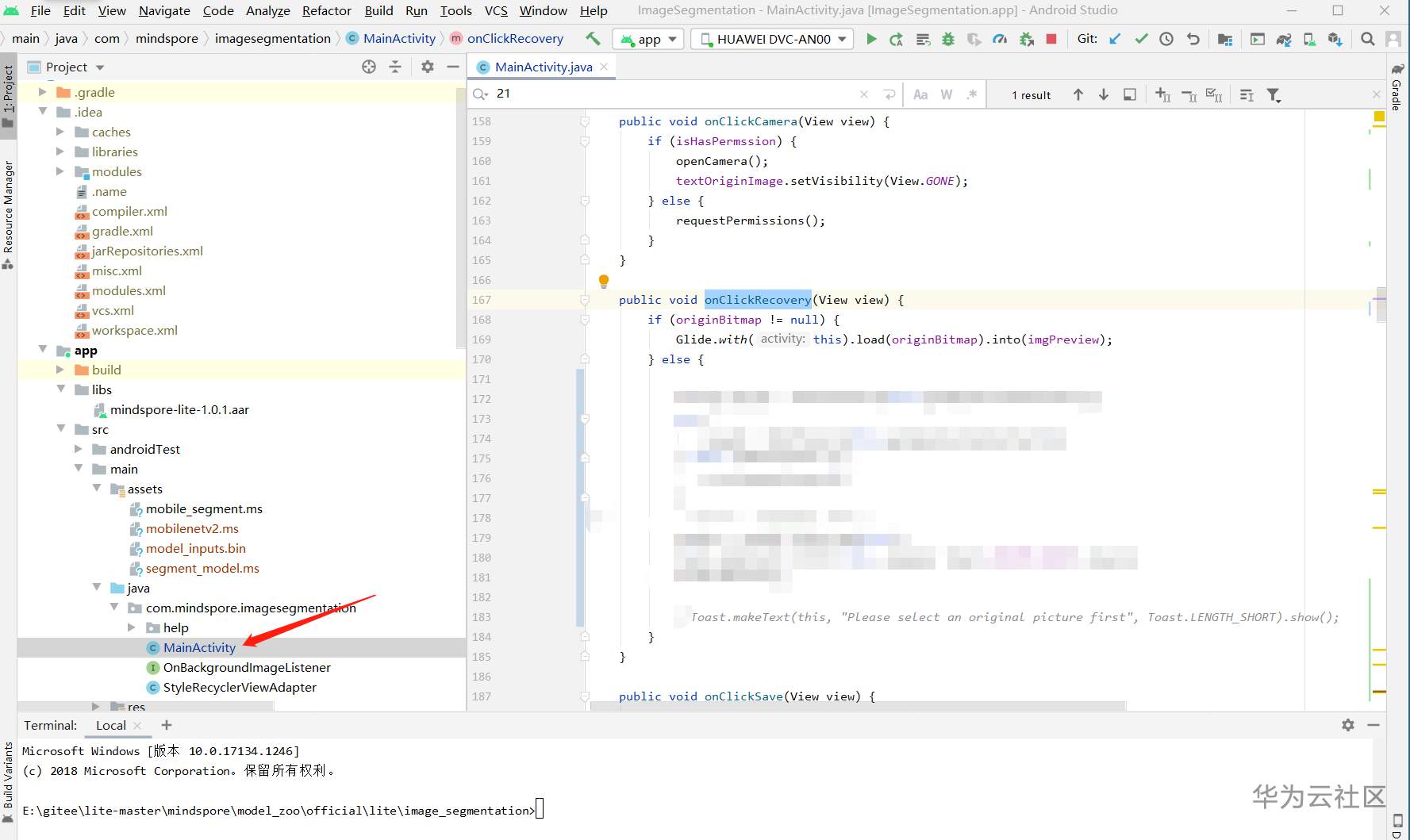Add selection for next occurrence icon
1410x840 pixels.
[1162, 94]
